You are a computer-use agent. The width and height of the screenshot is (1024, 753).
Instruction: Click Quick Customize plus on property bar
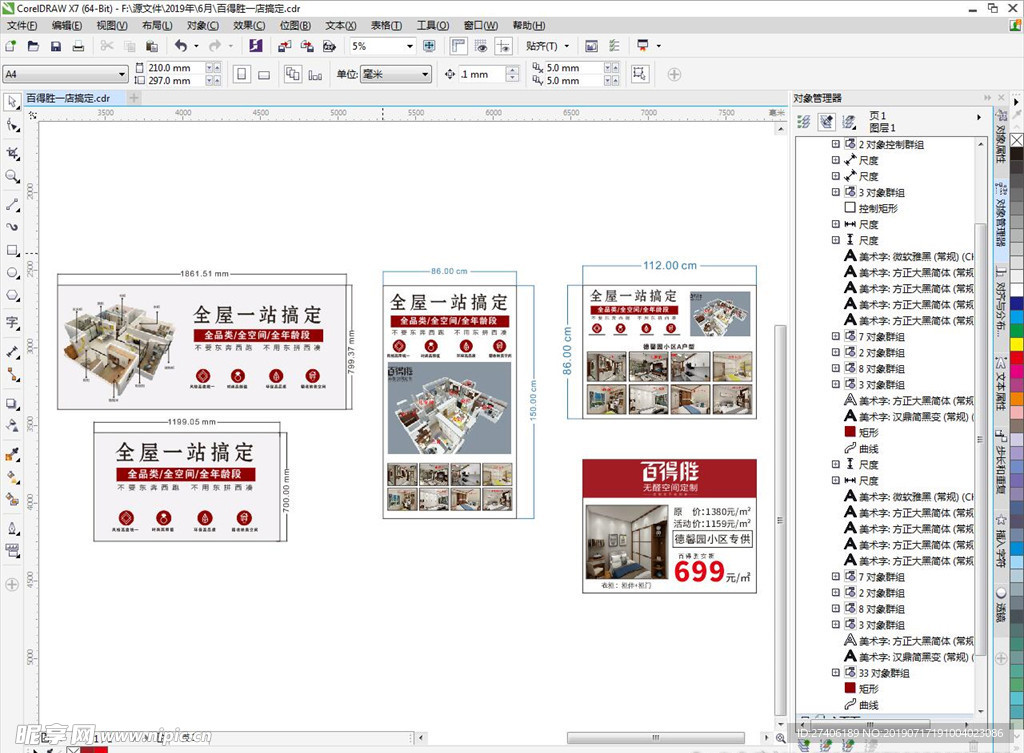(x=674, y=74)
